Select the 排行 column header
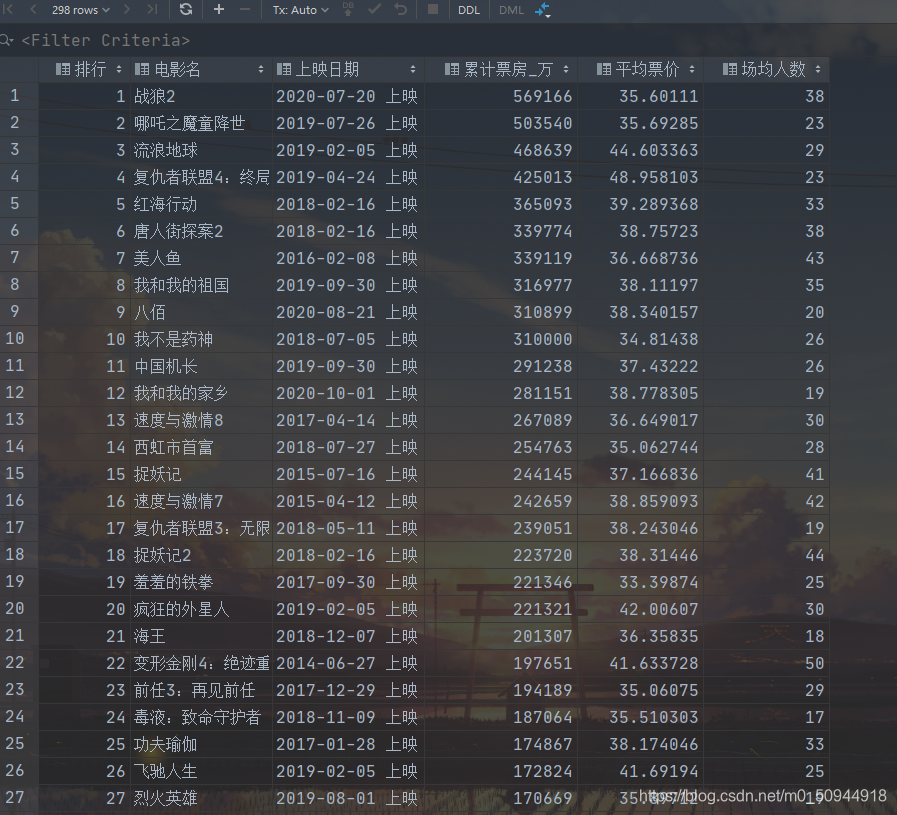Image resolution: width=897 pixels, height=815 pixels. (84, 70)
